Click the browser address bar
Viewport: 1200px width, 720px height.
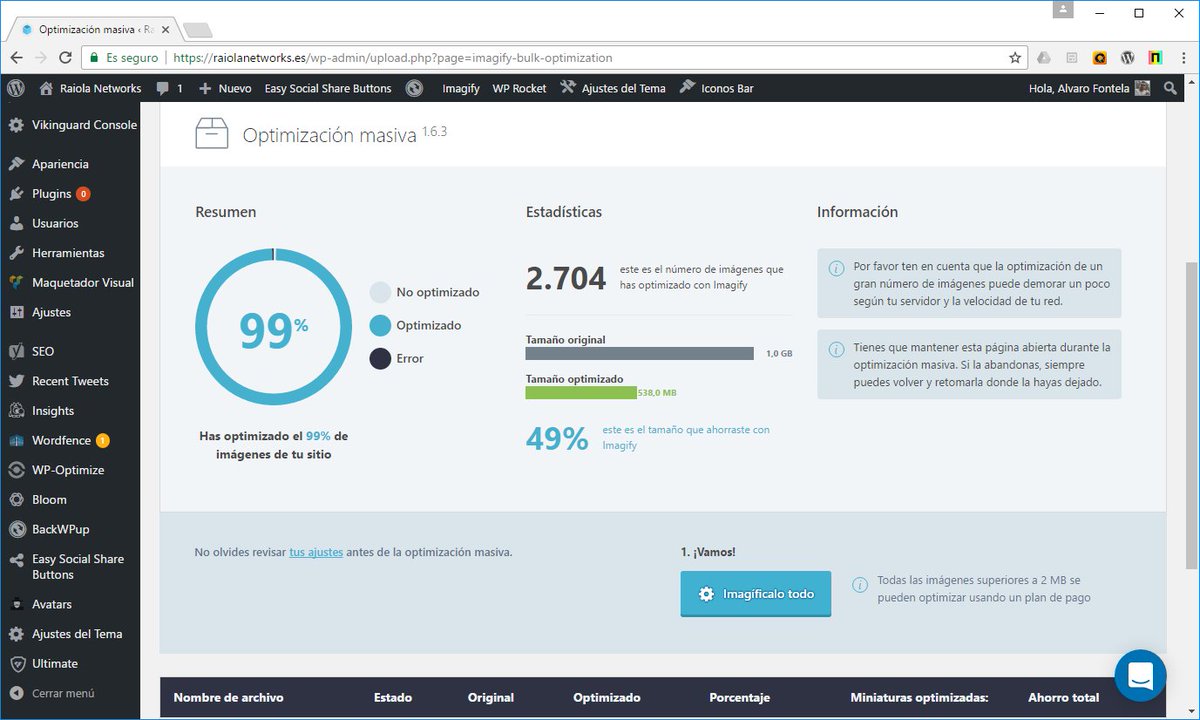[x=555, y=58]
